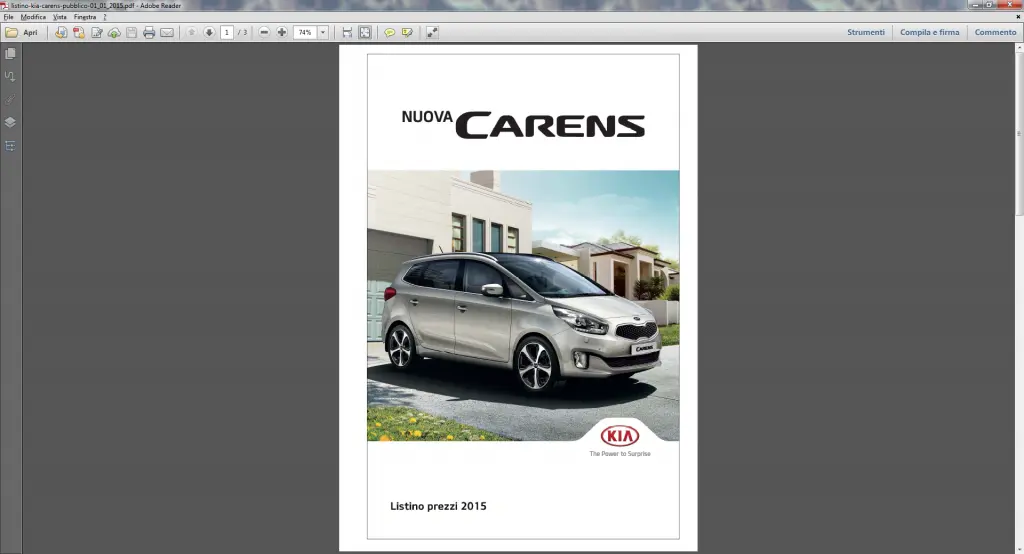Image resolution: width=1024 pixels, height=554 pixels.
Task: Open the File menu
Action: tap(8, 17)
